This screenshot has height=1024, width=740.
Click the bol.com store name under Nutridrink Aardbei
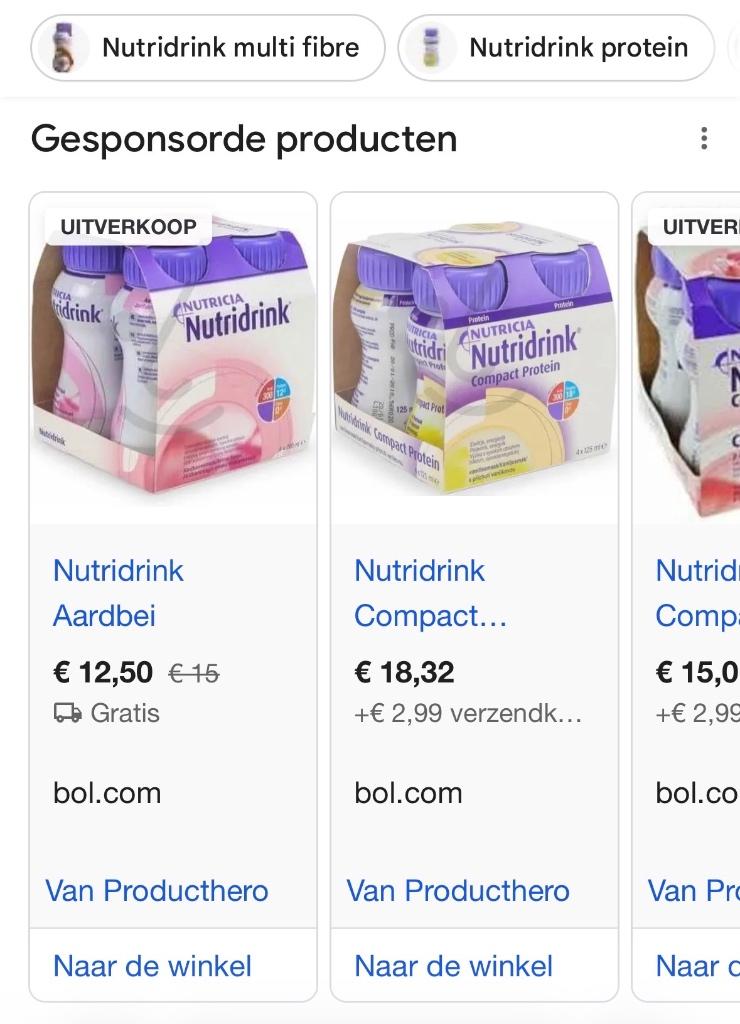107,793
